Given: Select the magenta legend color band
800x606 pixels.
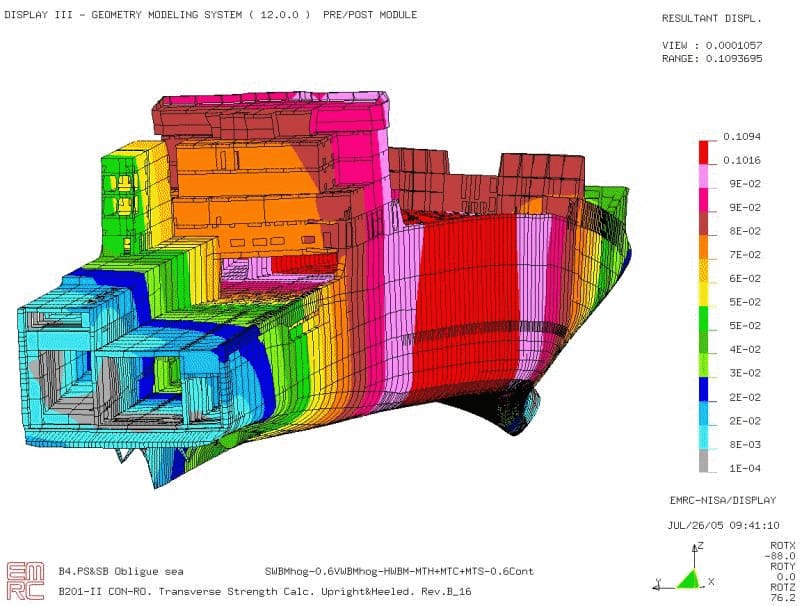Looking at the screenshot, I should 704,199.
